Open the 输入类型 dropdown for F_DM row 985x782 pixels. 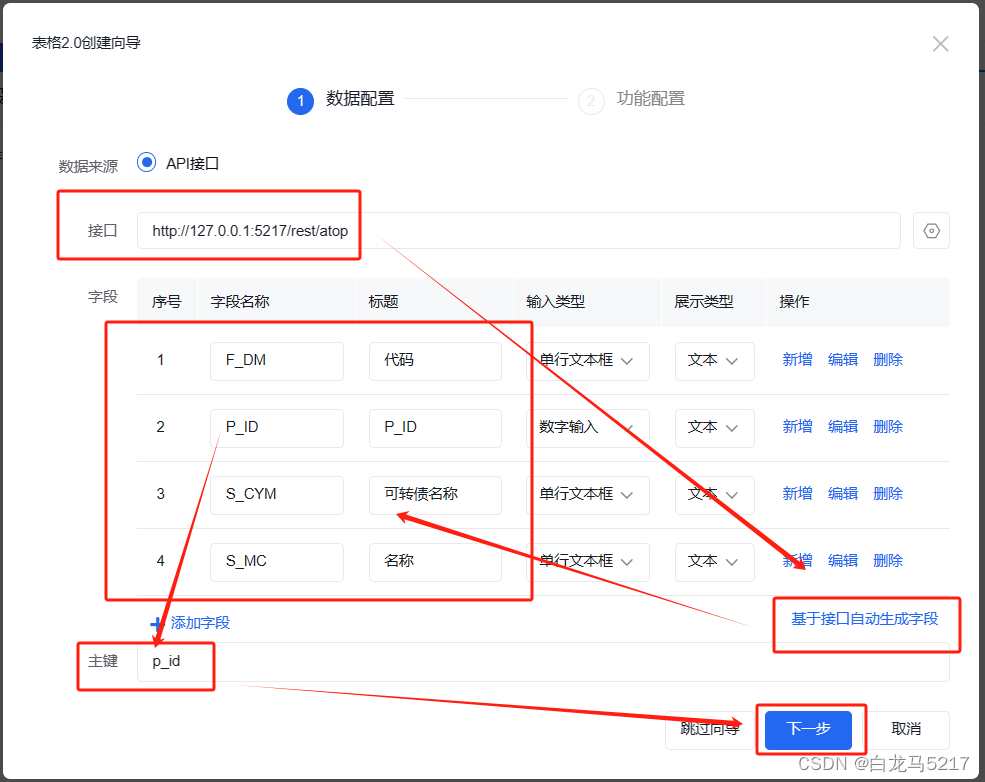point(588,360)
